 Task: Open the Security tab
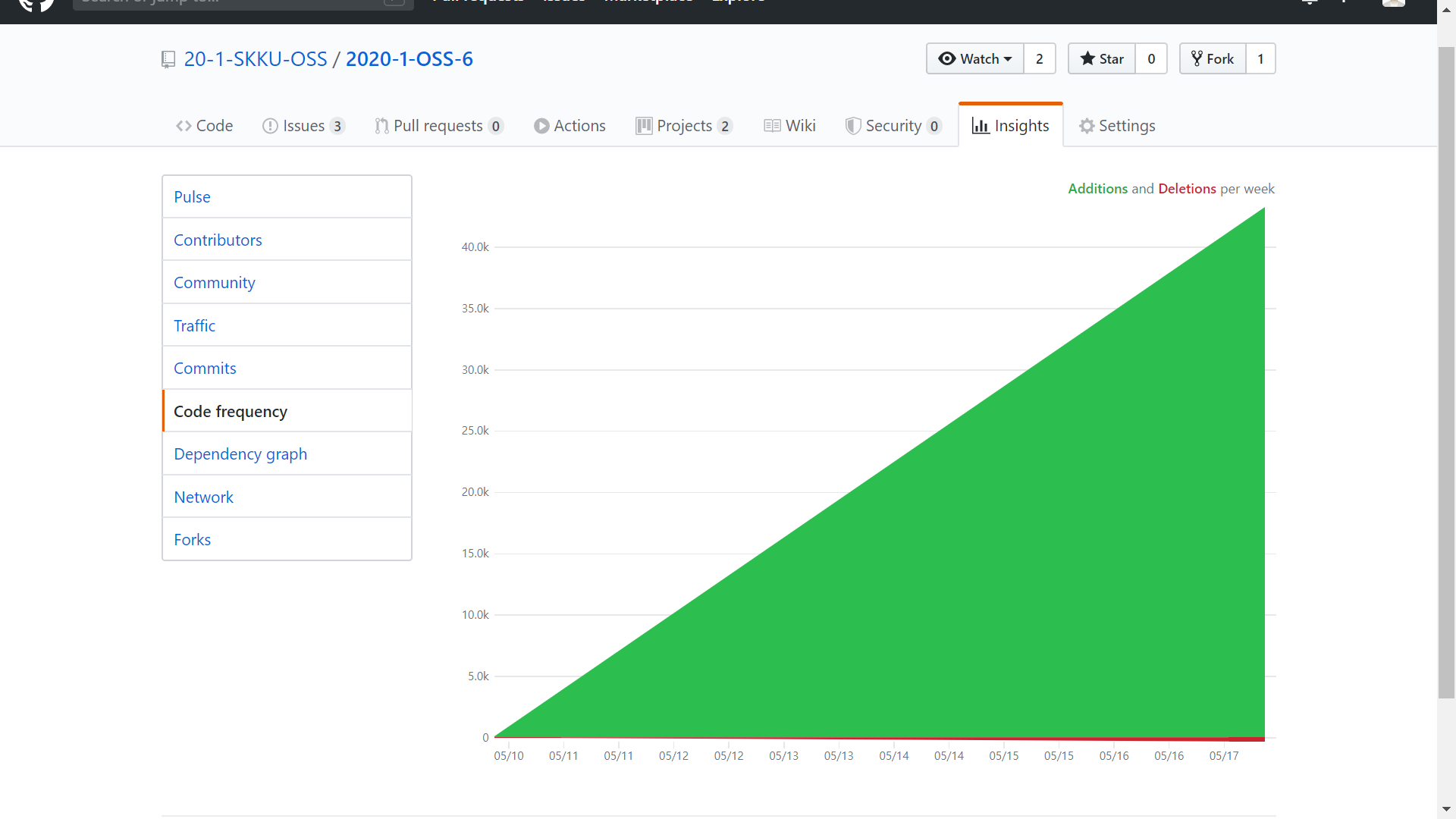point(894,126)
